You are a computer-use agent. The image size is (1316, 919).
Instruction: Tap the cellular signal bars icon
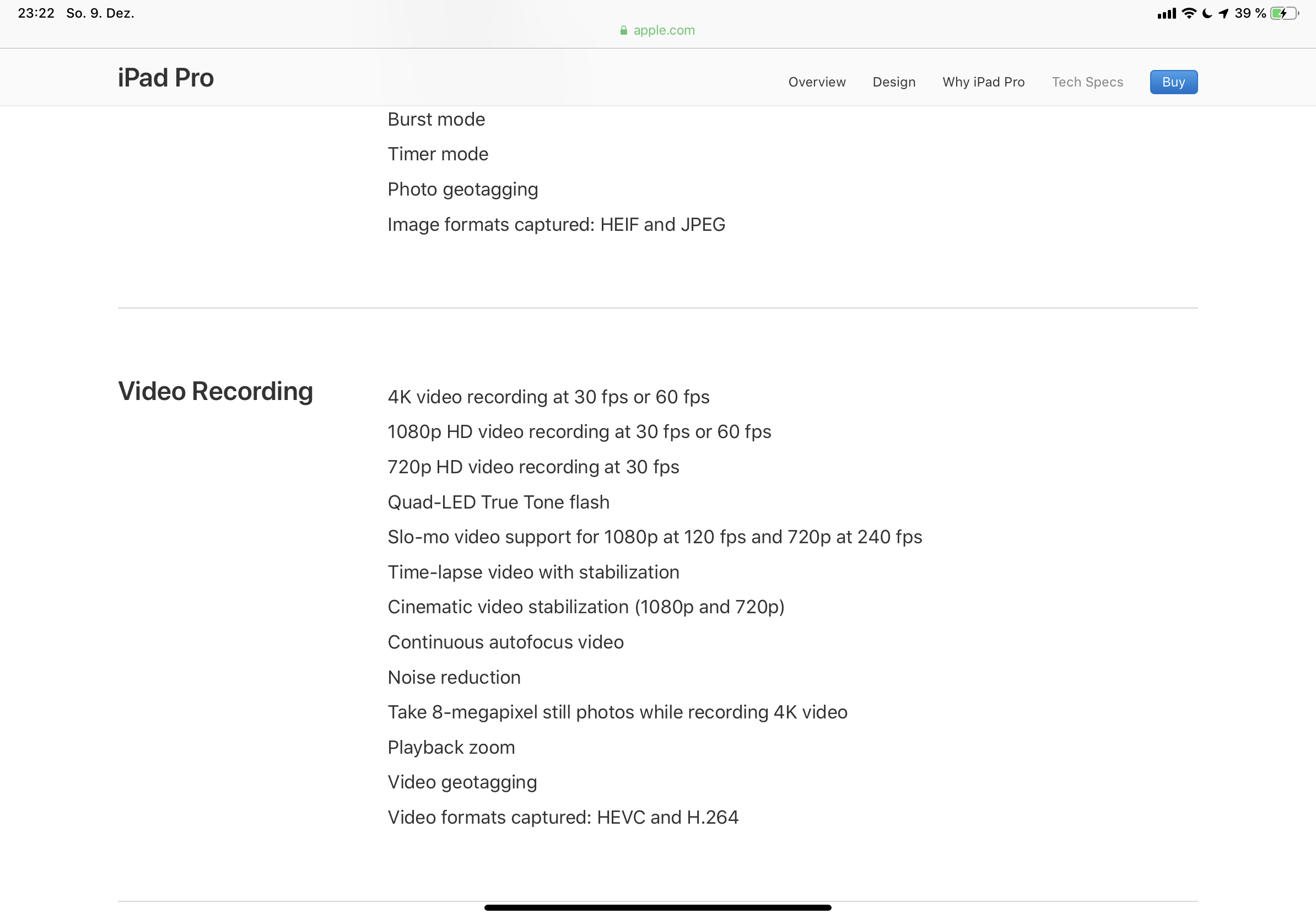[1167, 14]
